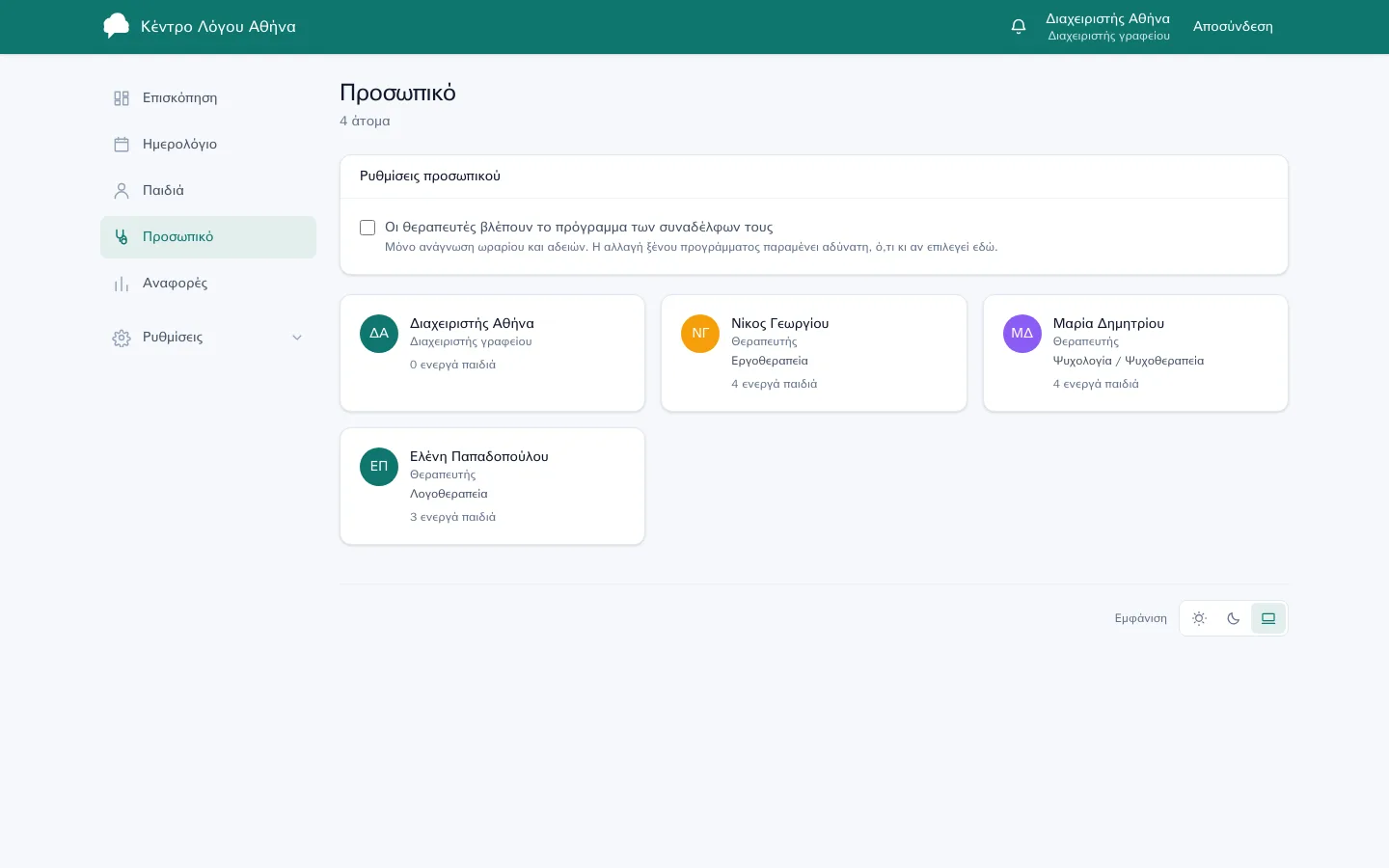This screenshot has width=1389, height=868.
Task: Switch to dark theme moon icon
Action: 1233,618
